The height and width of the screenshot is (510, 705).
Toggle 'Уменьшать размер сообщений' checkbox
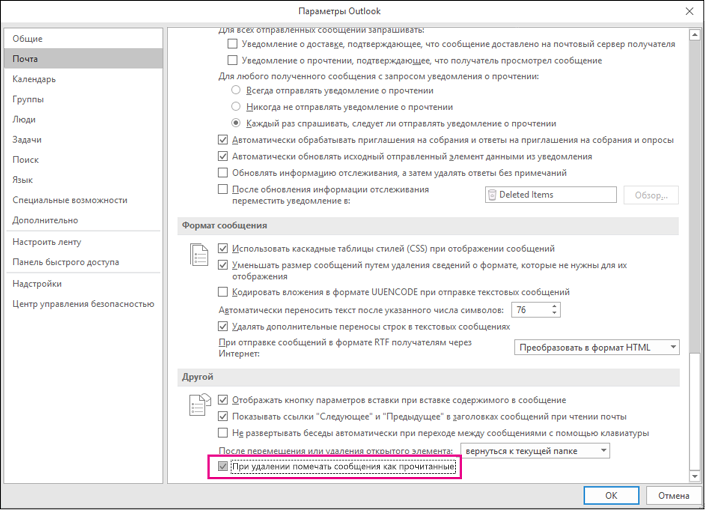(223, 265)
